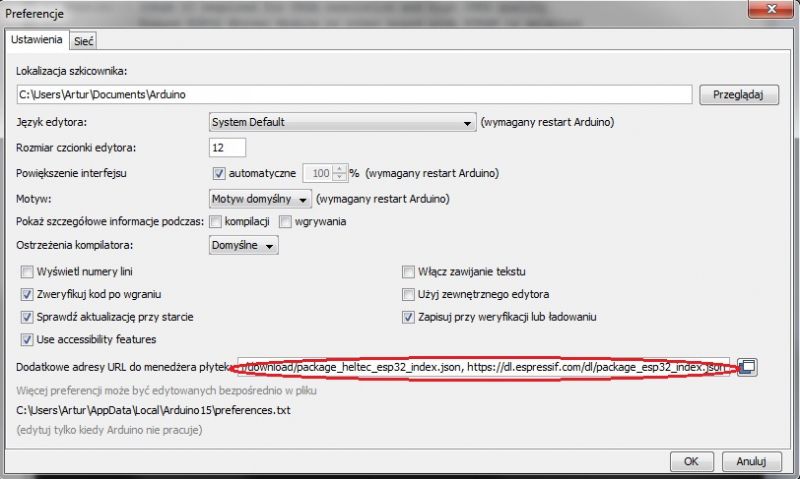The width and height of the screenshot is (800, 479).
Task: Click the 'Powiększenie interfejsu' label
Action: point(71,173)
